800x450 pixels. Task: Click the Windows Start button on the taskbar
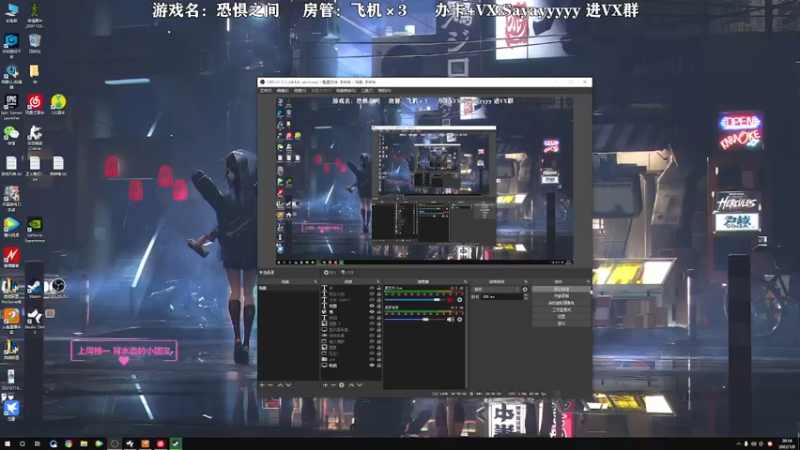point(7,444)
